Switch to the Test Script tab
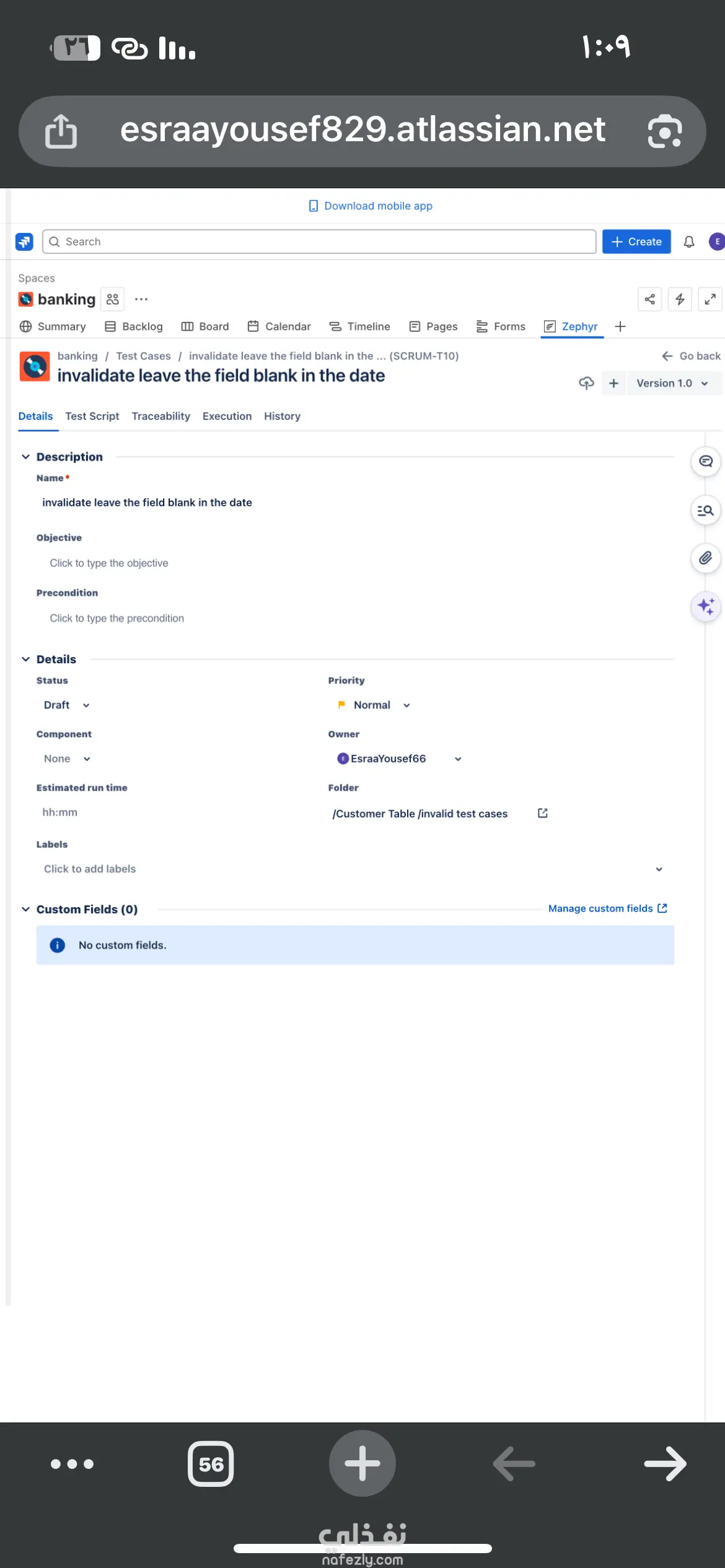This screenshot has height=1568, width=725. click(x=92, y=416)
